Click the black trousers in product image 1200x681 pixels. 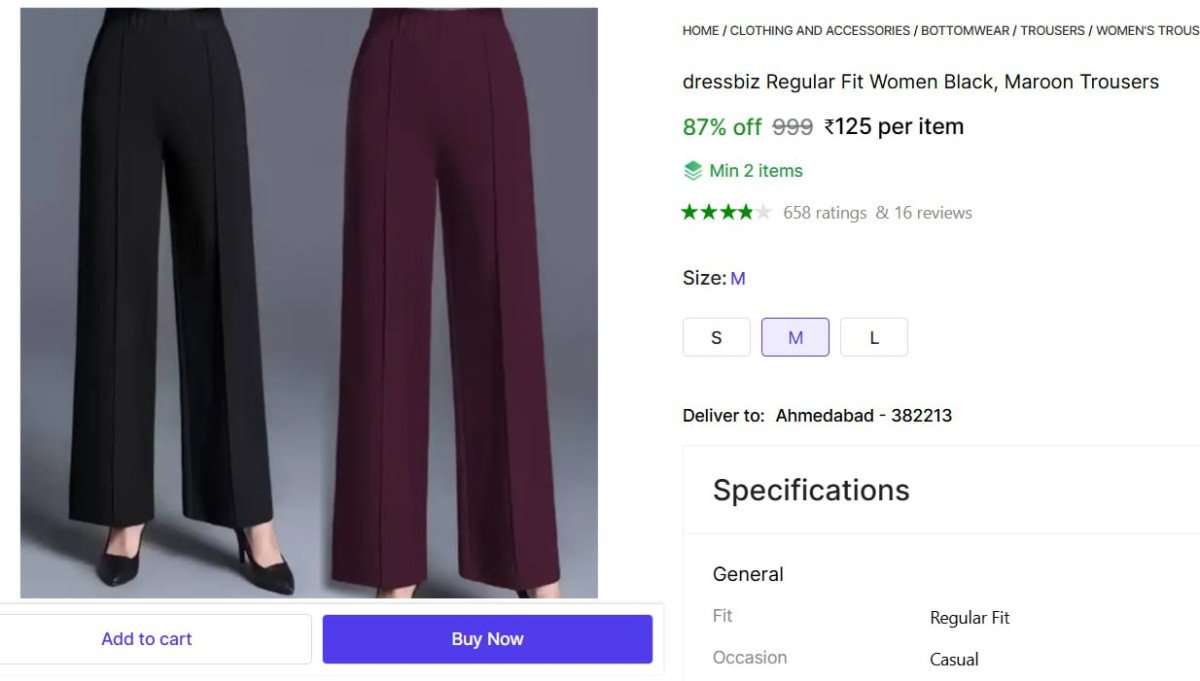click(170, 300)
